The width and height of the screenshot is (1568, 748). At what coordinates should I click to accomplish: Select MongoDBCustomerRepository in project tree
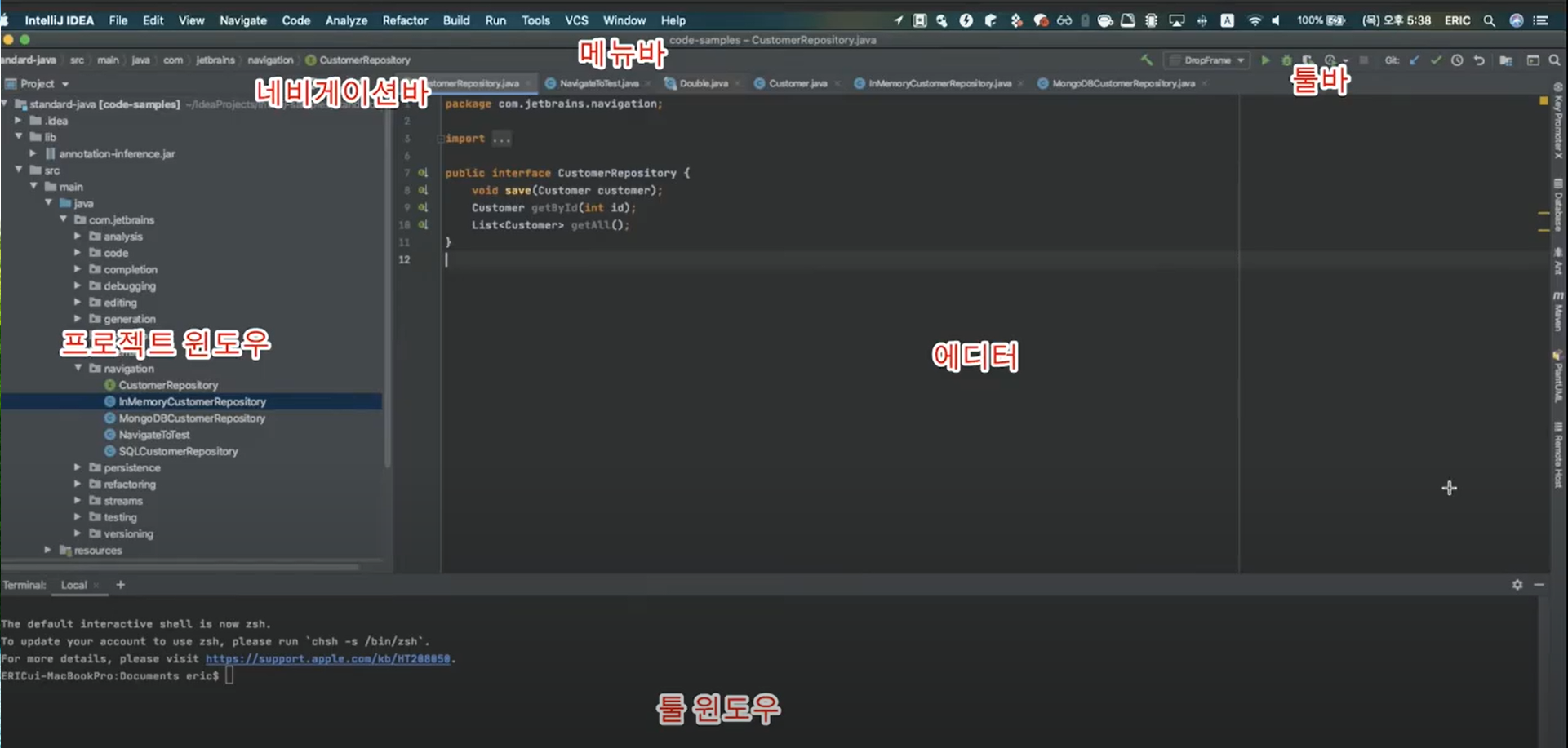[x=192, y=418]
